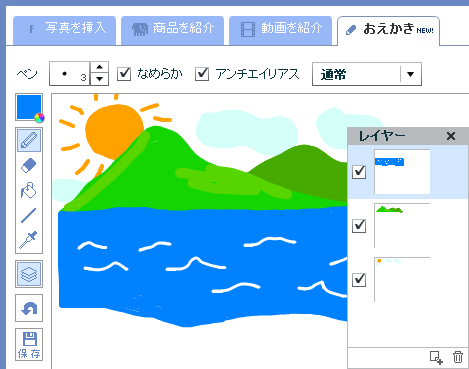Save the drawing with 保存 button
This screenshot has width=469, height=369.
click(x=29, y=344)
